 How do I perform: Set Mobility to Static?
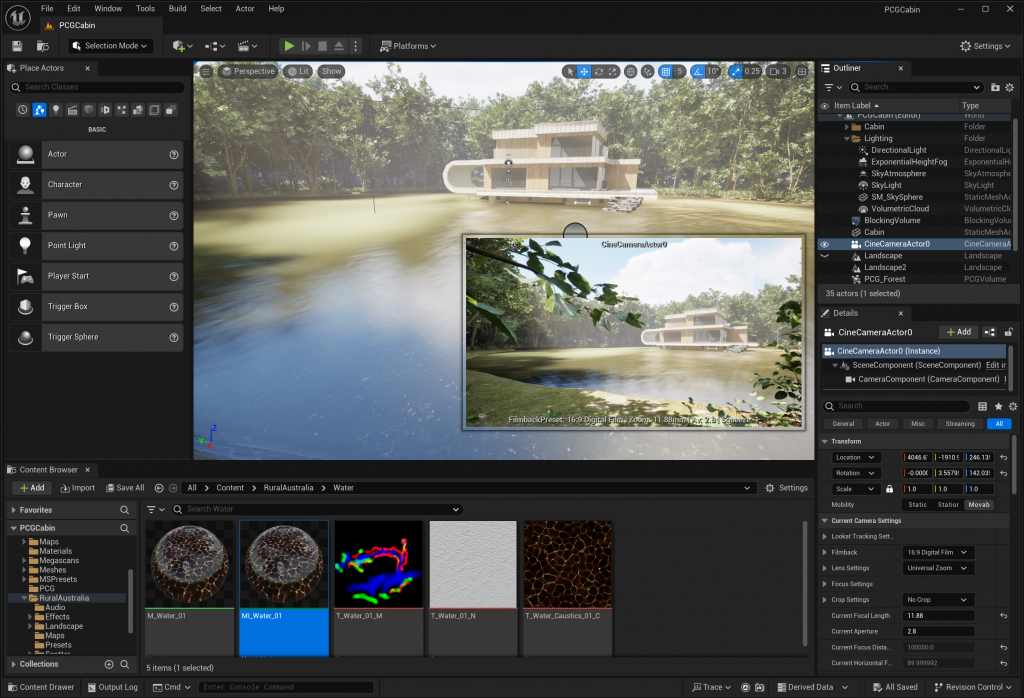point(918,505)
